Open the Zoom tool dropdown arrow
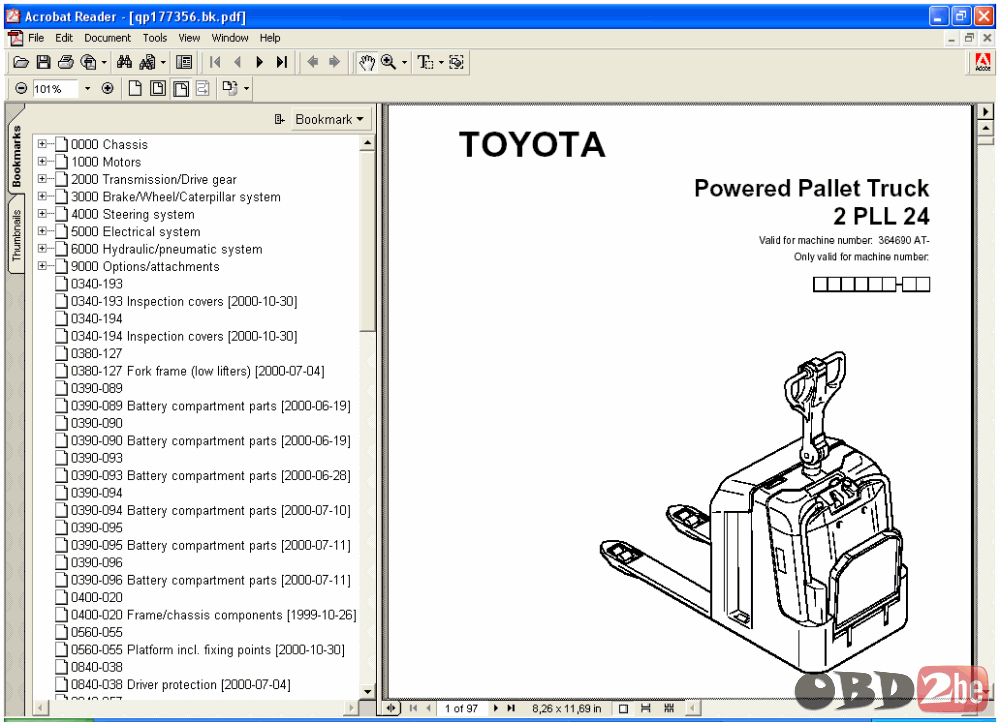The image size is (1000, 722). click(404, 63)
